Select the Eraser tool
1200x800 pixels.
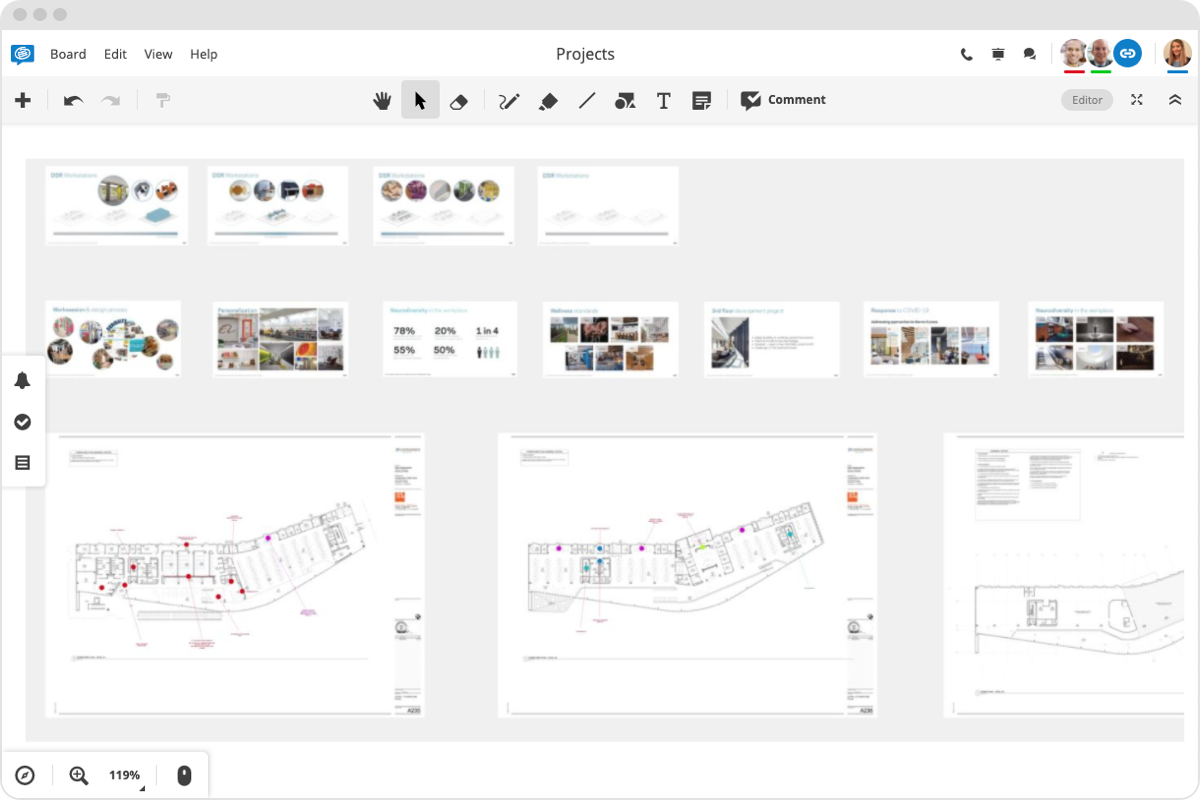459,101
